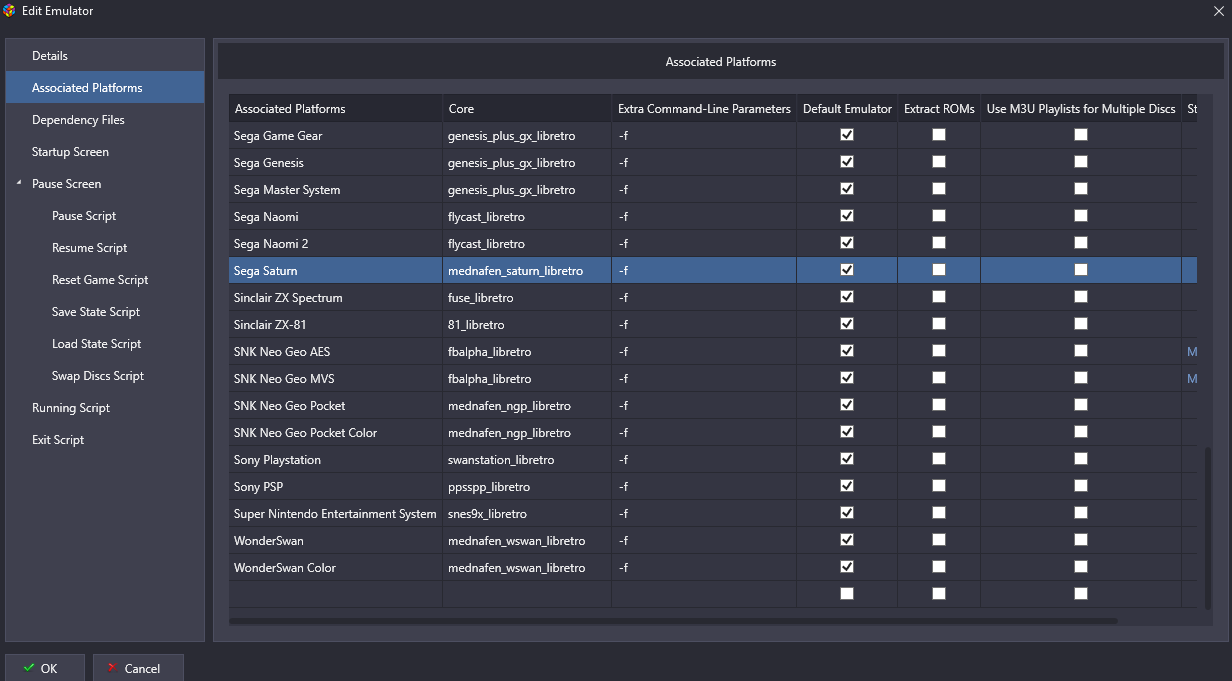Click the 81_libretro core cell
The width and height of the screenshot is (1232, 681).
526,324
